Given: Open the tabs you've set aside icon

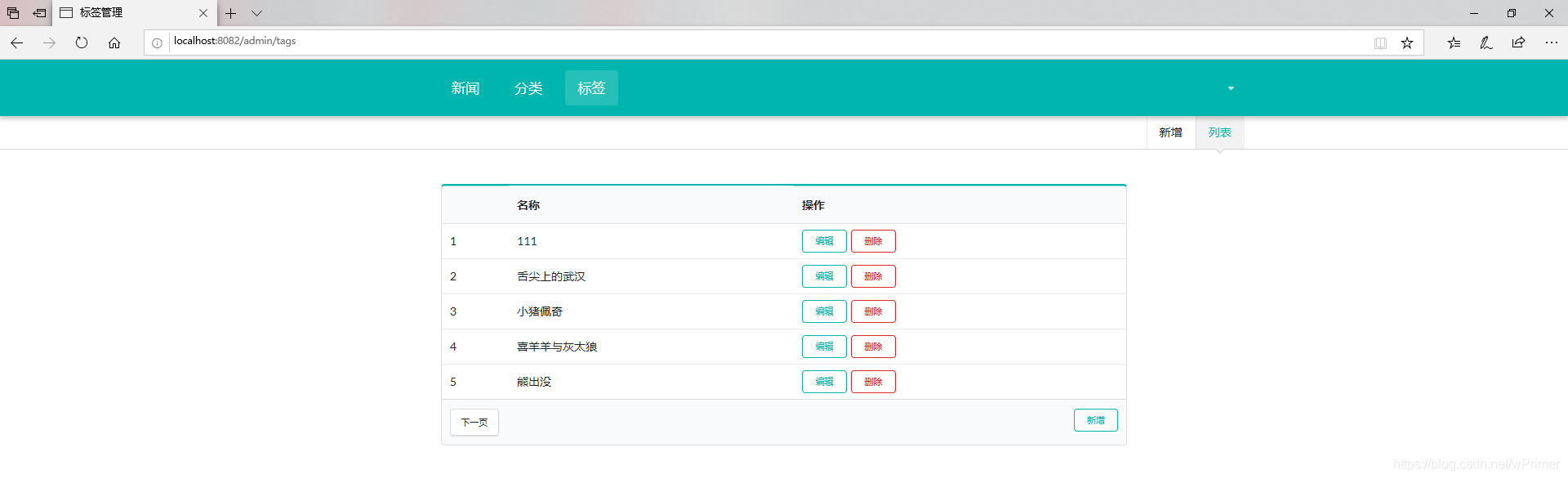Looking at the screenshot, I should [13, 13].
